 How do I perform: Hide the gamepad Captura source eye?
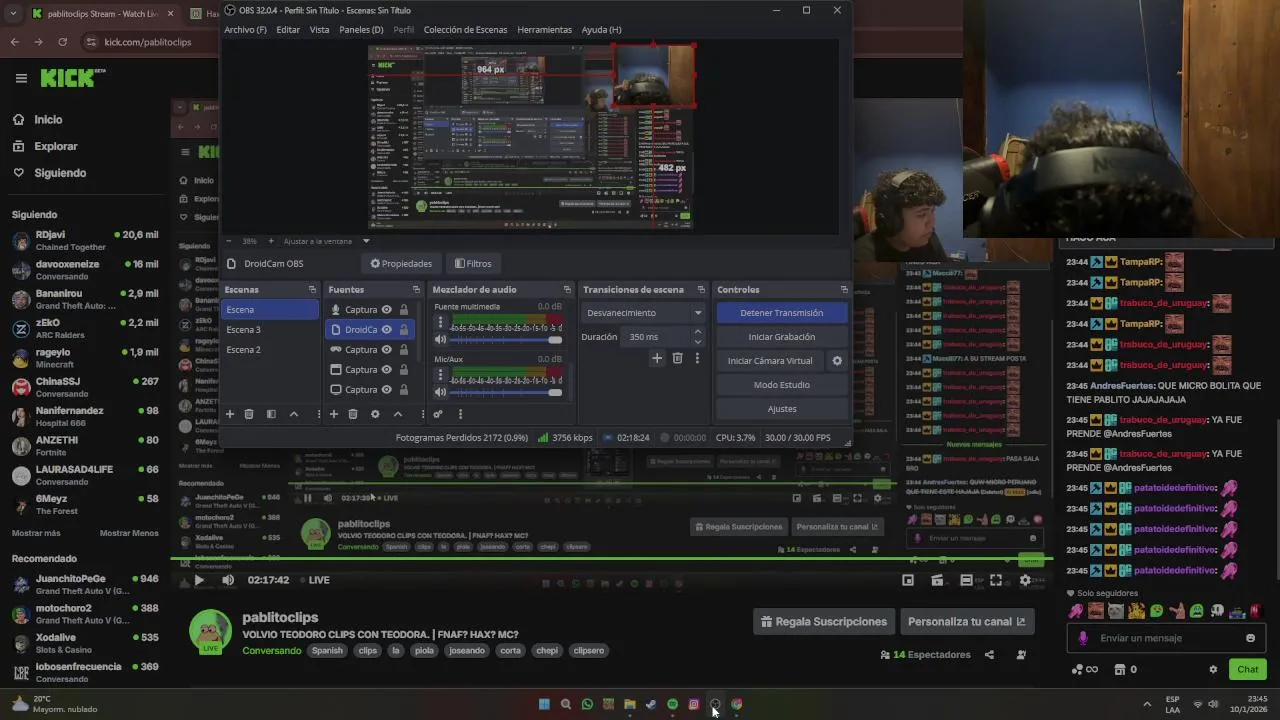pos(386,350)
